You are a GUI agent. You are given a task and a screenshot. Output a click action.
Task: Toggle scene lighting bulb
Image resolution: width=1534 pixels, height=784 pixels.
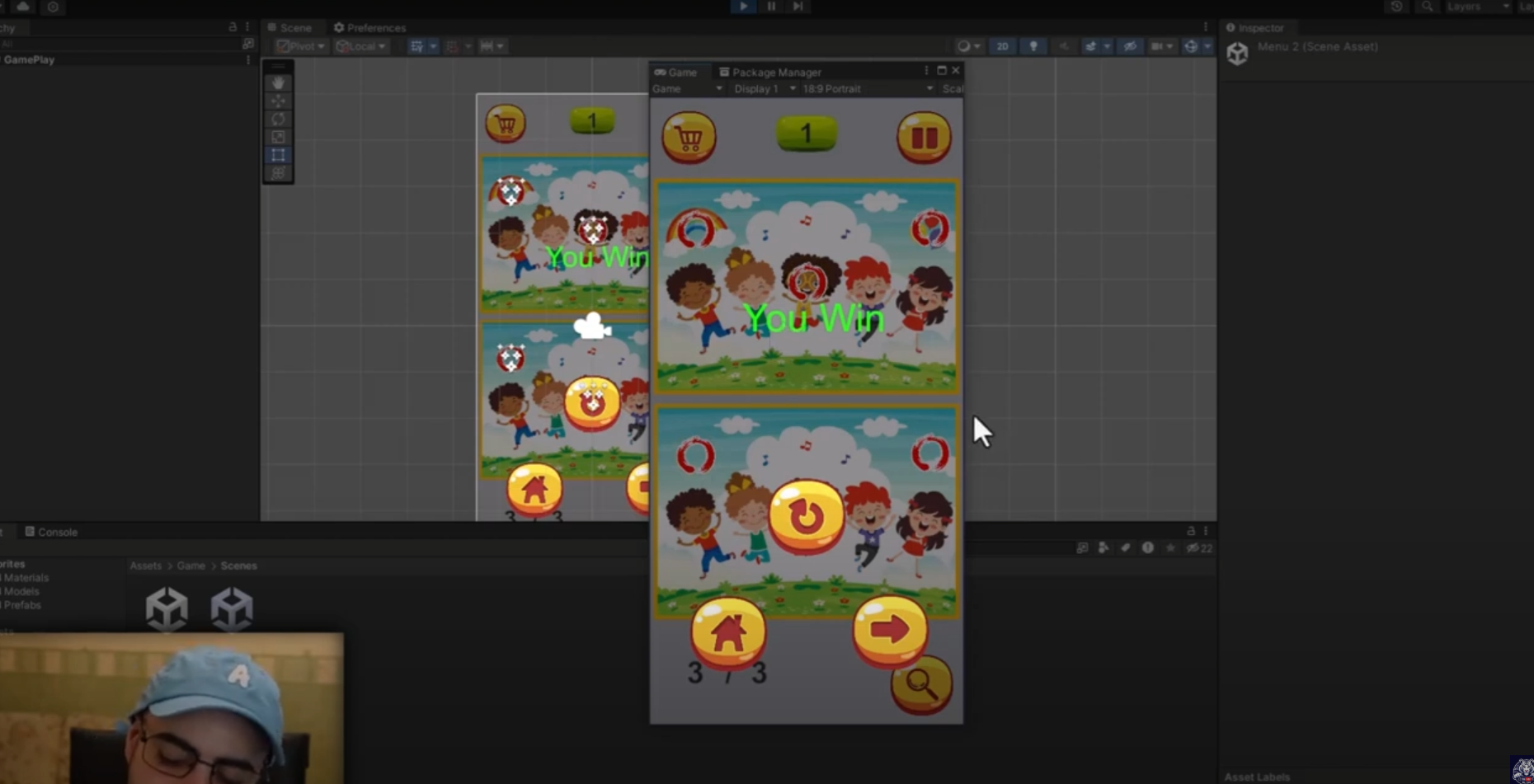1033,46
